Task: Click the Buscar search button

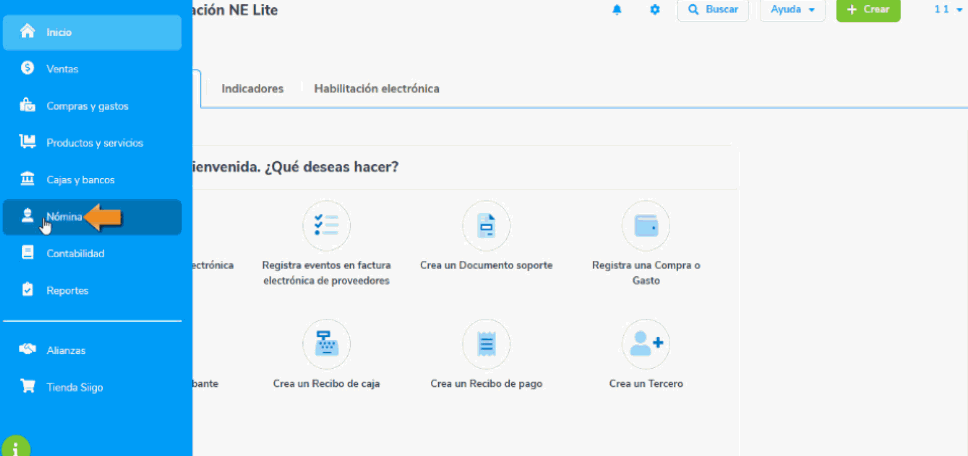Action: [713, 10]
